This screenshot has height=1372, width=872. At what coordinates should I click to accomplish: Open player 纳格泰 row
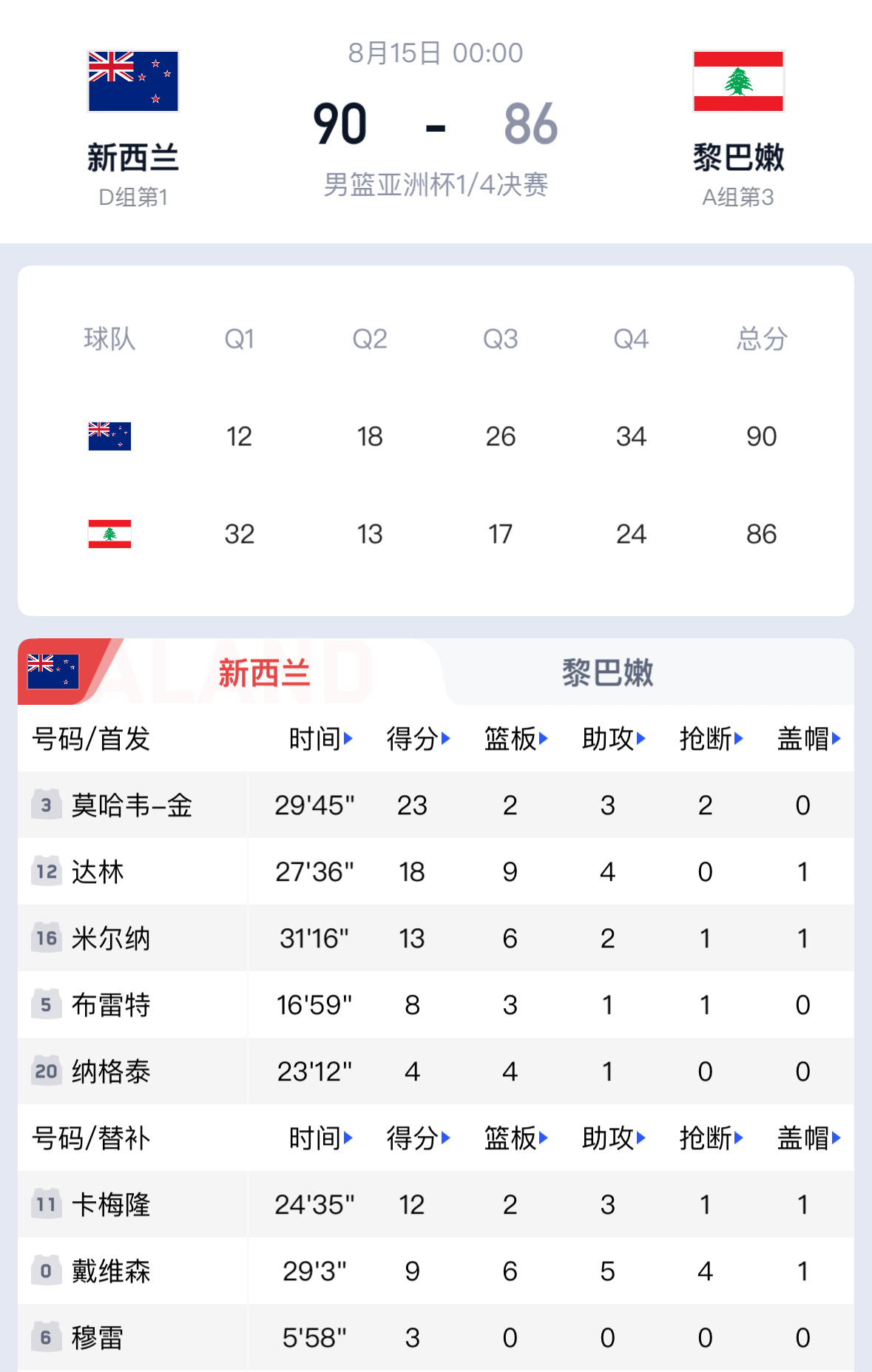point(436,1071)
